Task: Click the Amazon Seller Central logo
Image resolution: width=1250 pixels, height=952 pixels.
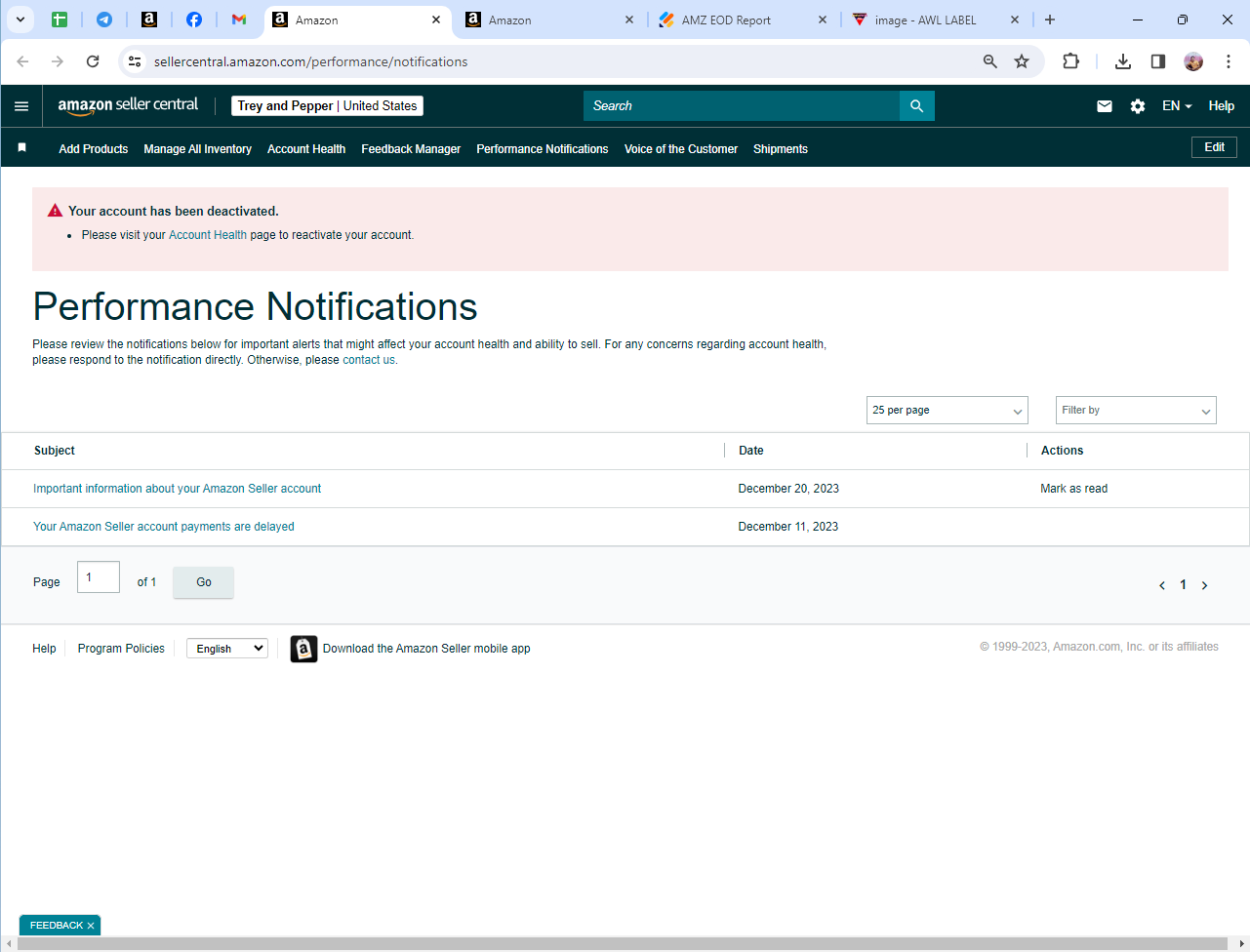Action: (x=128, y=106)
